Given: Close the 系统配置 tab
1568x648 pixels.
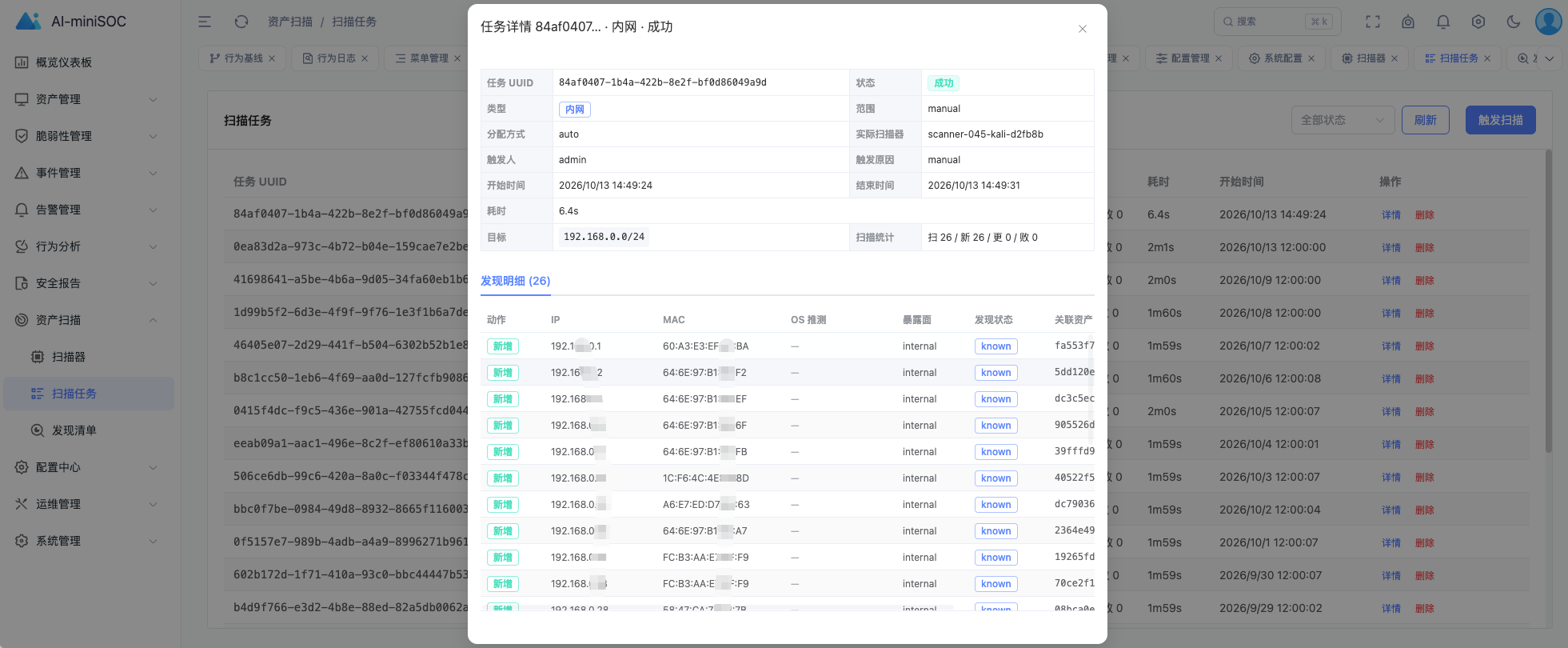Looking at the screenshot, I should (1311, 58).
